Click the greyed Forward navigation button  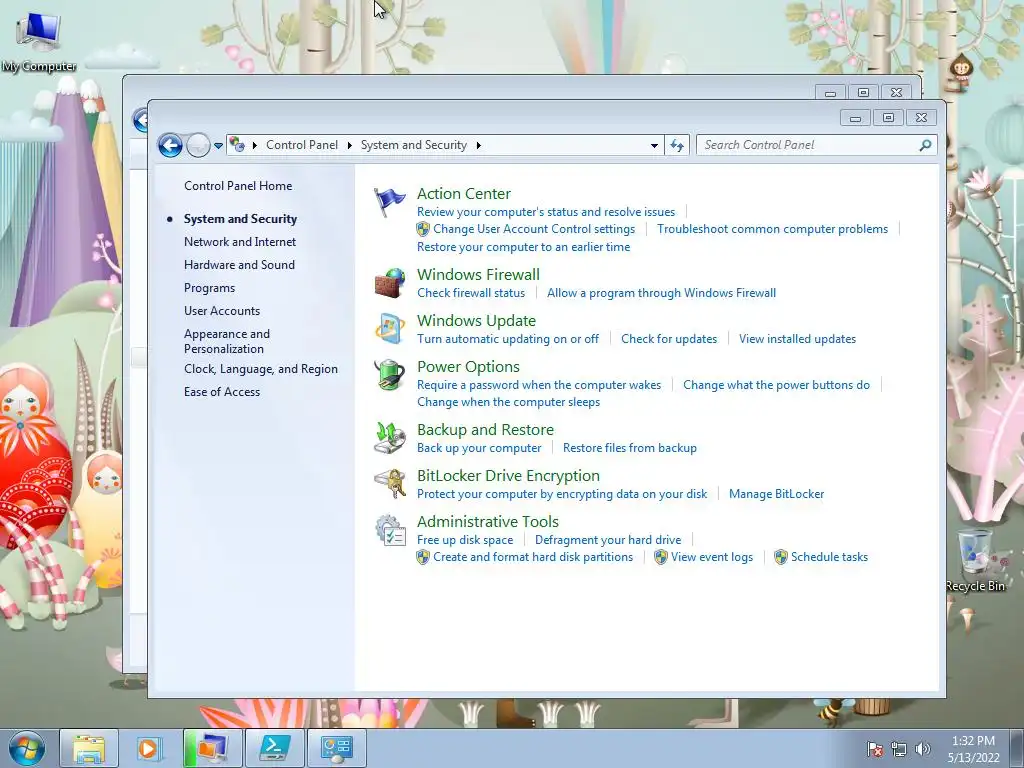[198, 145]
